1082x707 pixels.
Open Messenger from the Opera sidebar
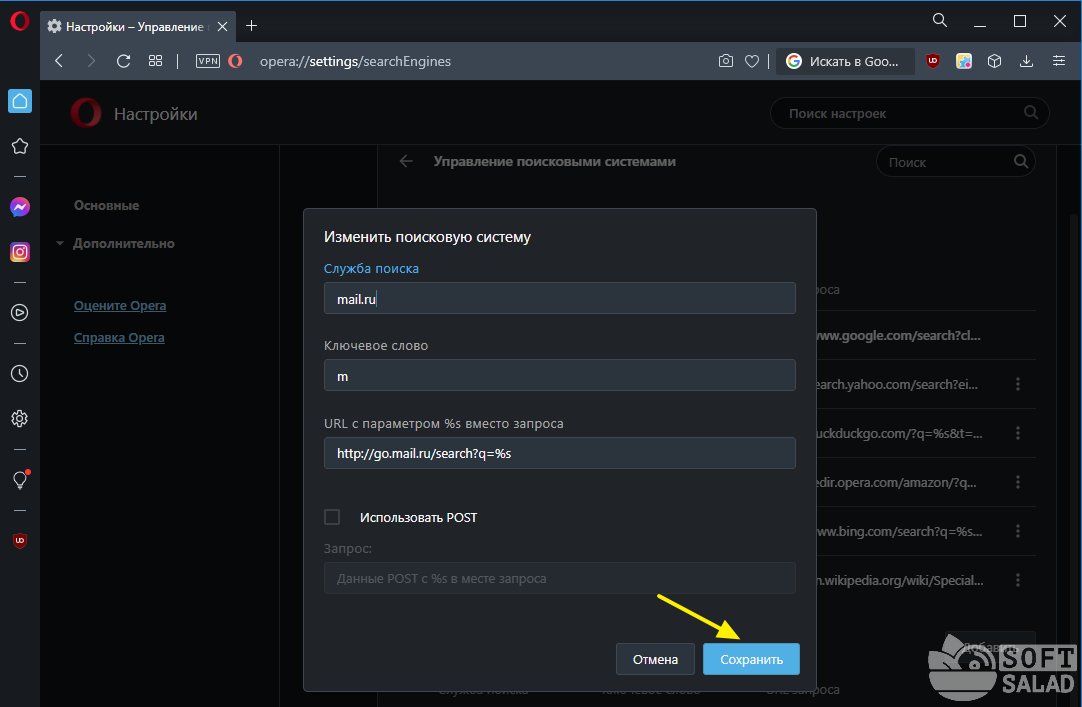[19, 207]
